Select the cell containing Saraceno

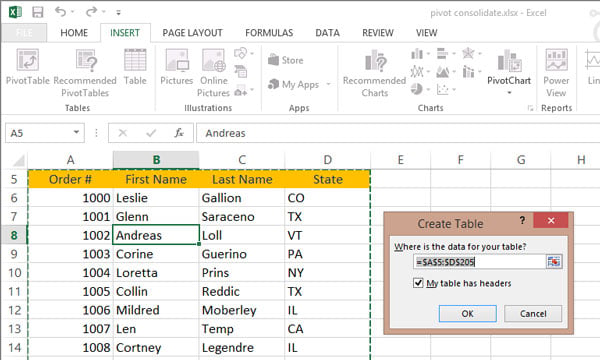tap(242, 217)
